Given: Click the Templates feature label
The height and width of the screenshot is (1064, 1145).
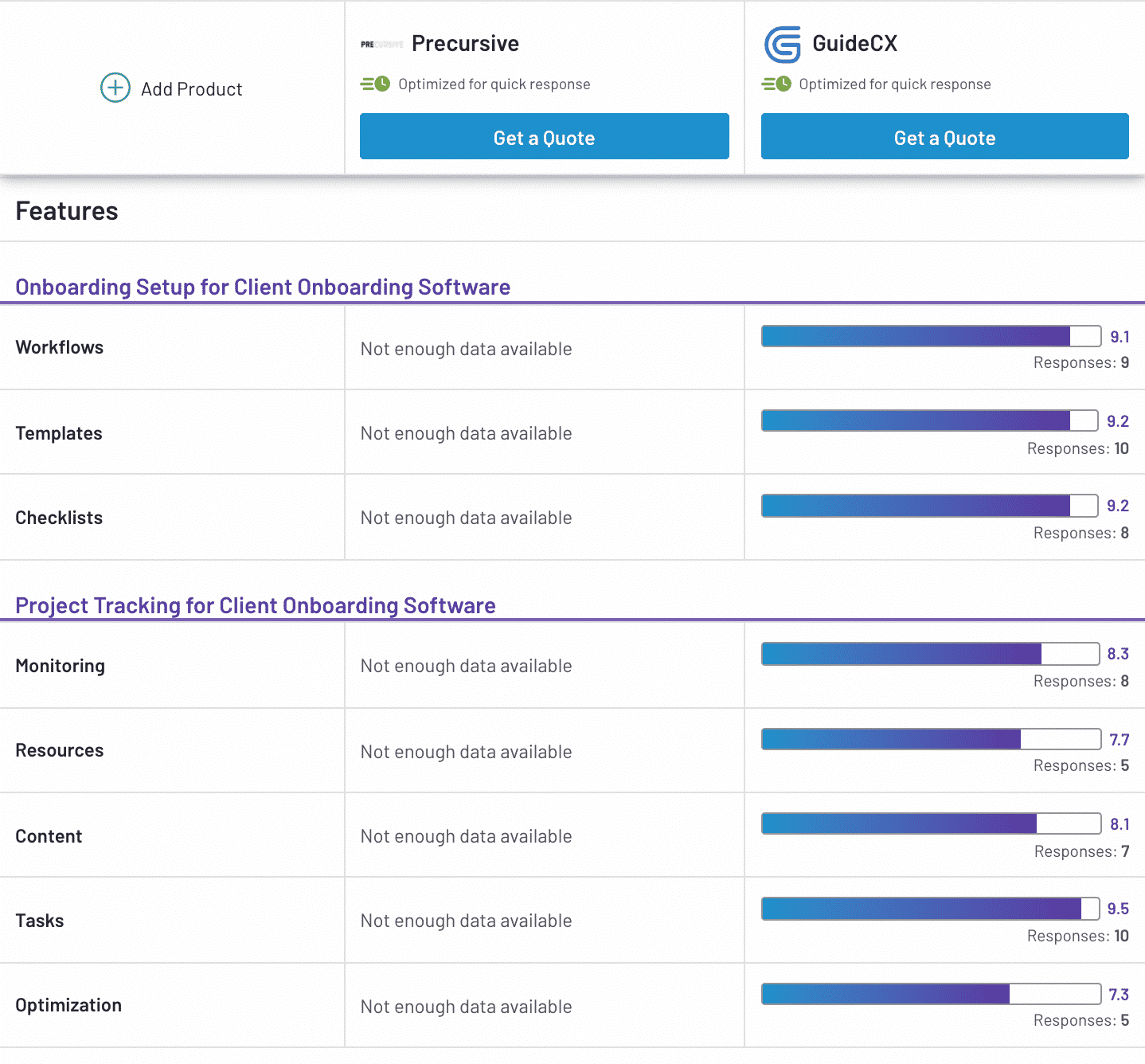Looking at the screenshot, I should tap(59, 433).
